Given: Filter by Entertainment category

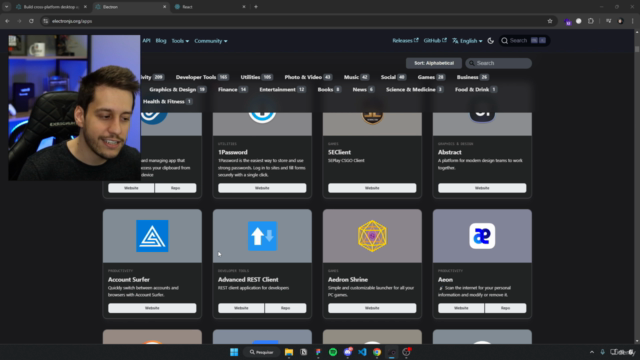Looking at the screenshot, I should [x=282, y=89].
